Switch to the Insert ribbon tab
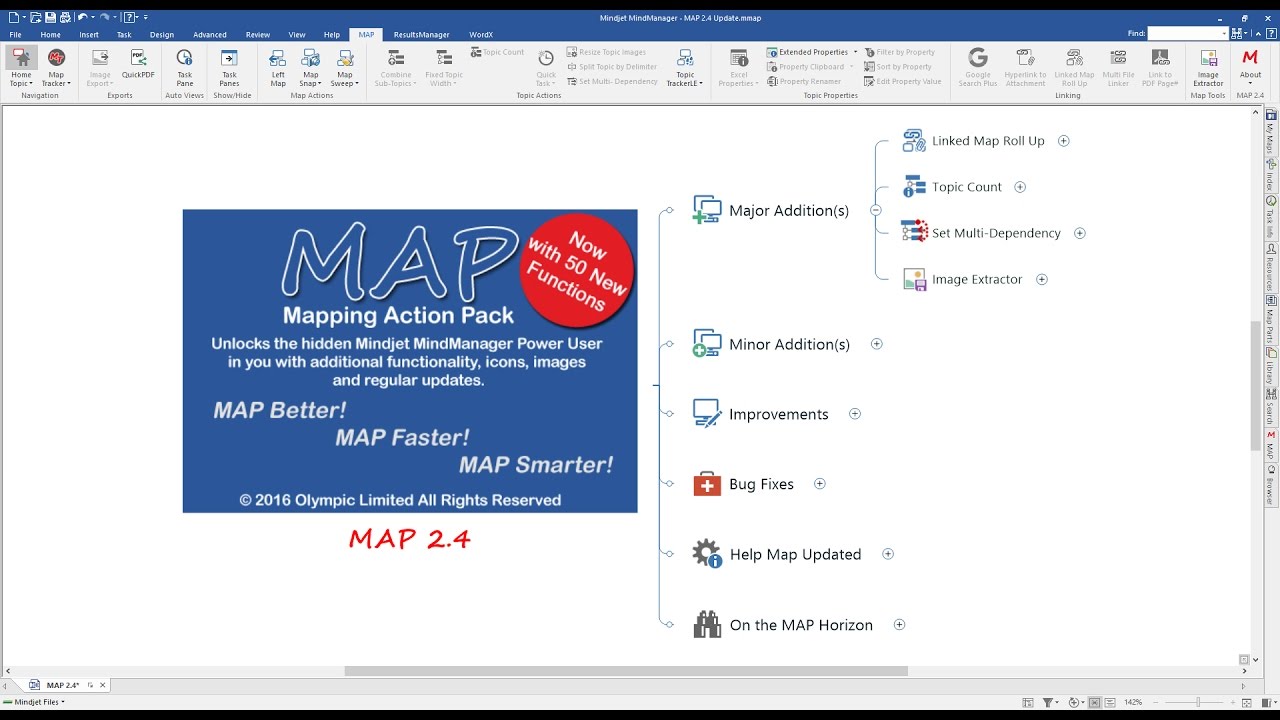The height and width of the screenshot is (720, 1280). pos(89,35)
